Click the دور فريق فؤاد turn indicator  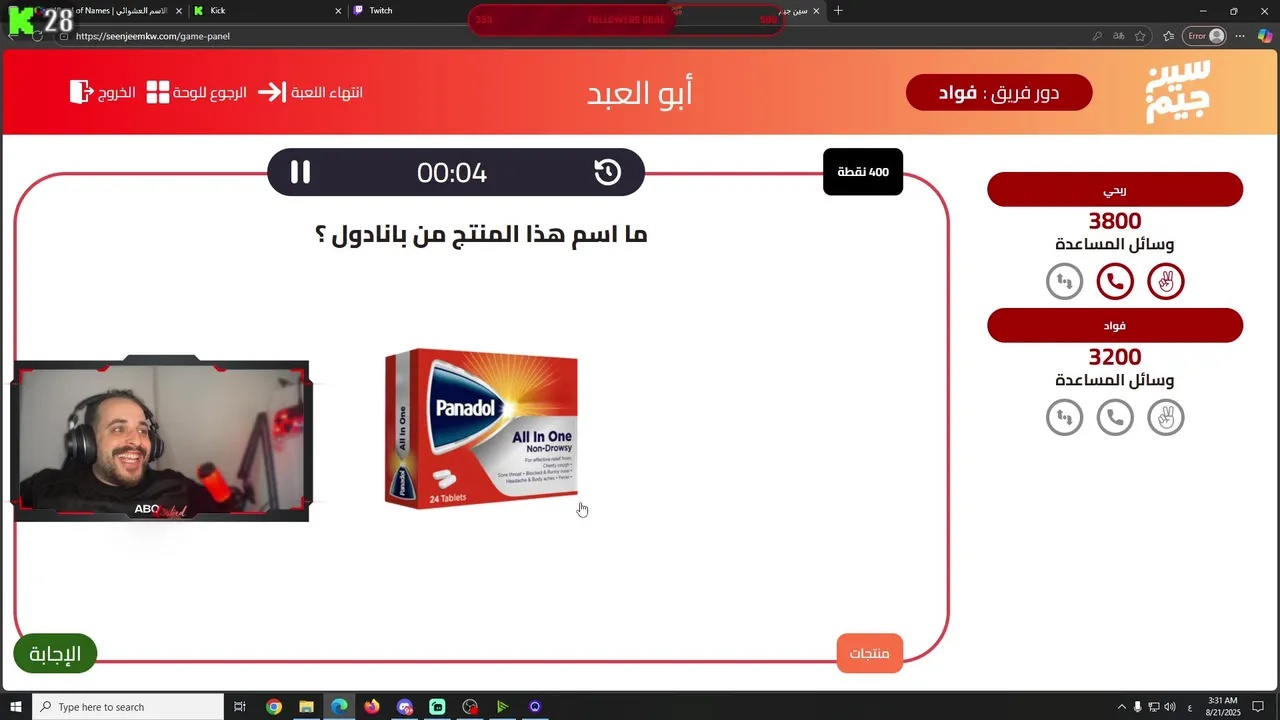click(x=999, y=93)
